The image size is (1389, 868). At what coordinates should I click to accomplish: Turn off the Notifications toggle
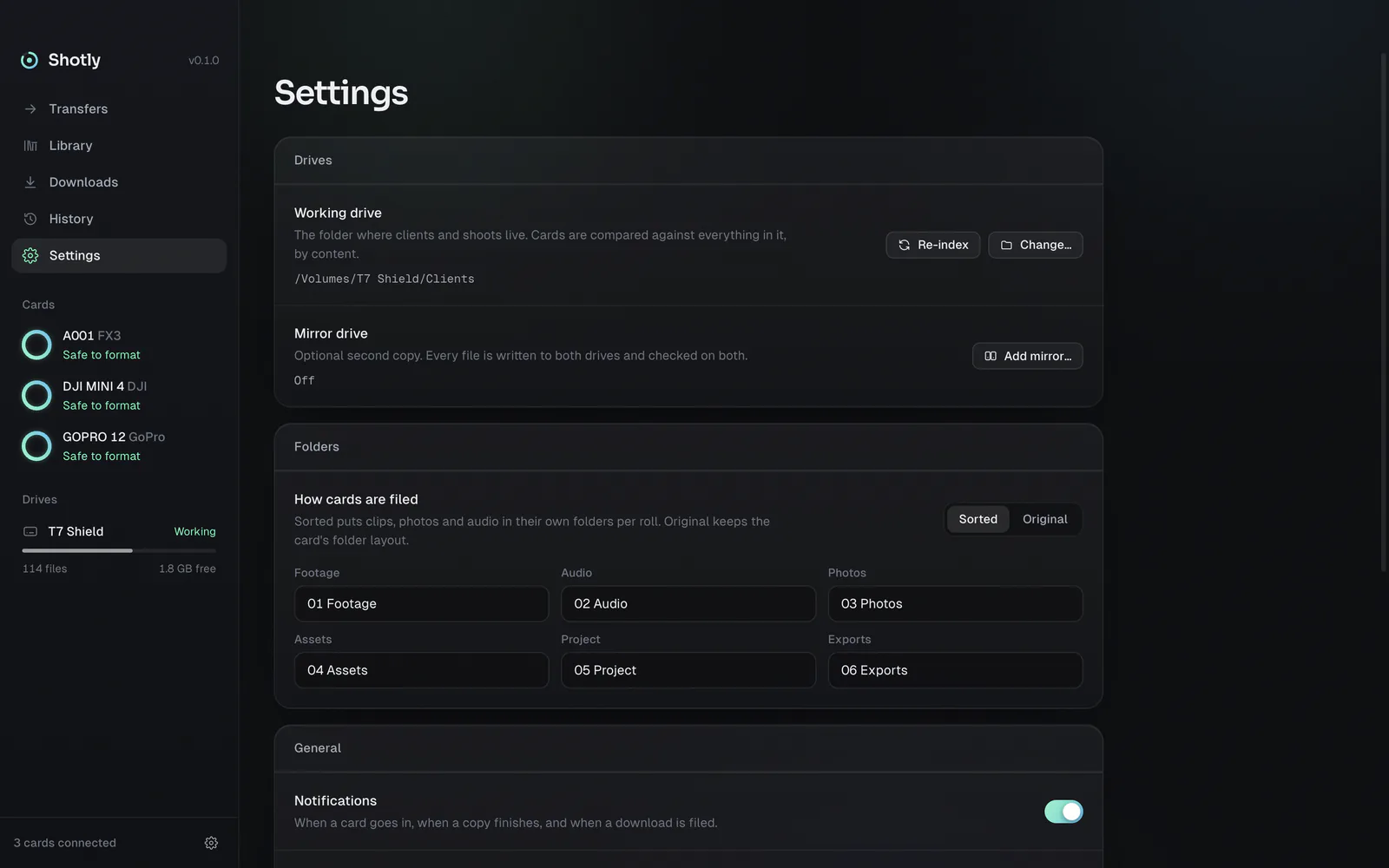pos(1063,812)
